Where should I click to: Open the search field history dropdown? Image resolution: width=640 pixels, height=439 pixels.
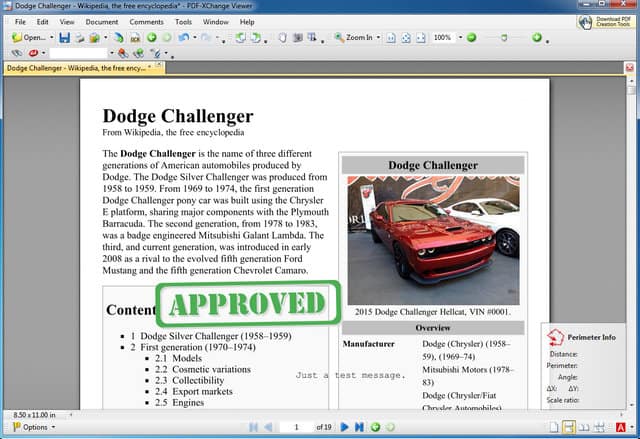tap(111, 53)
